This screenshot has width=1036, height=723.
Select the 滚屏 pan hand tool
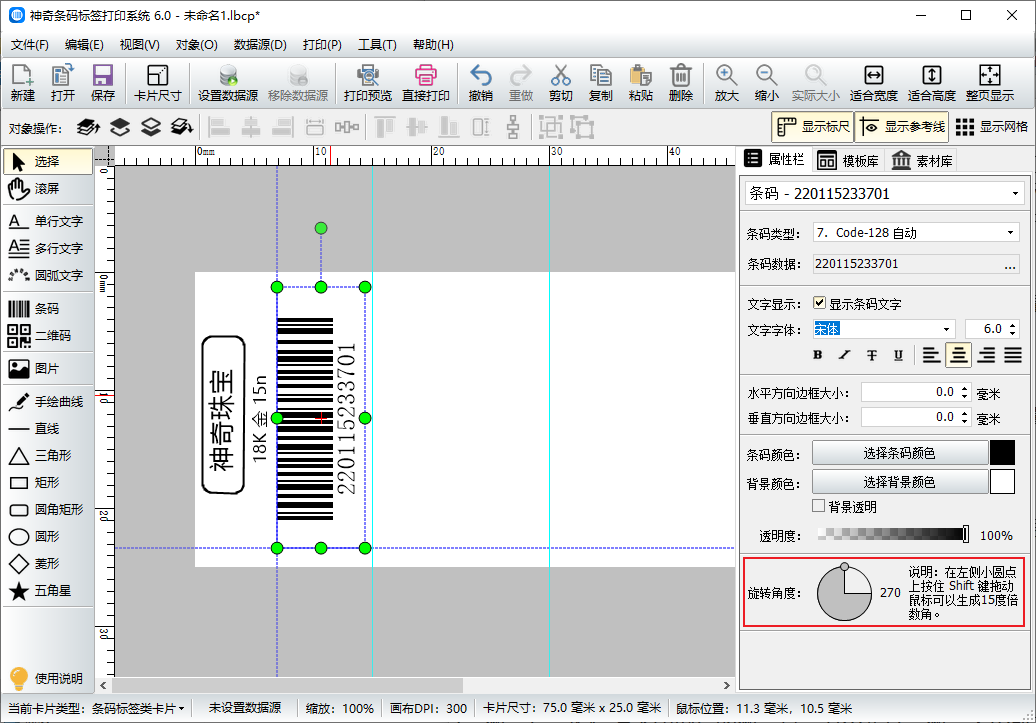[x=47, y=189]
